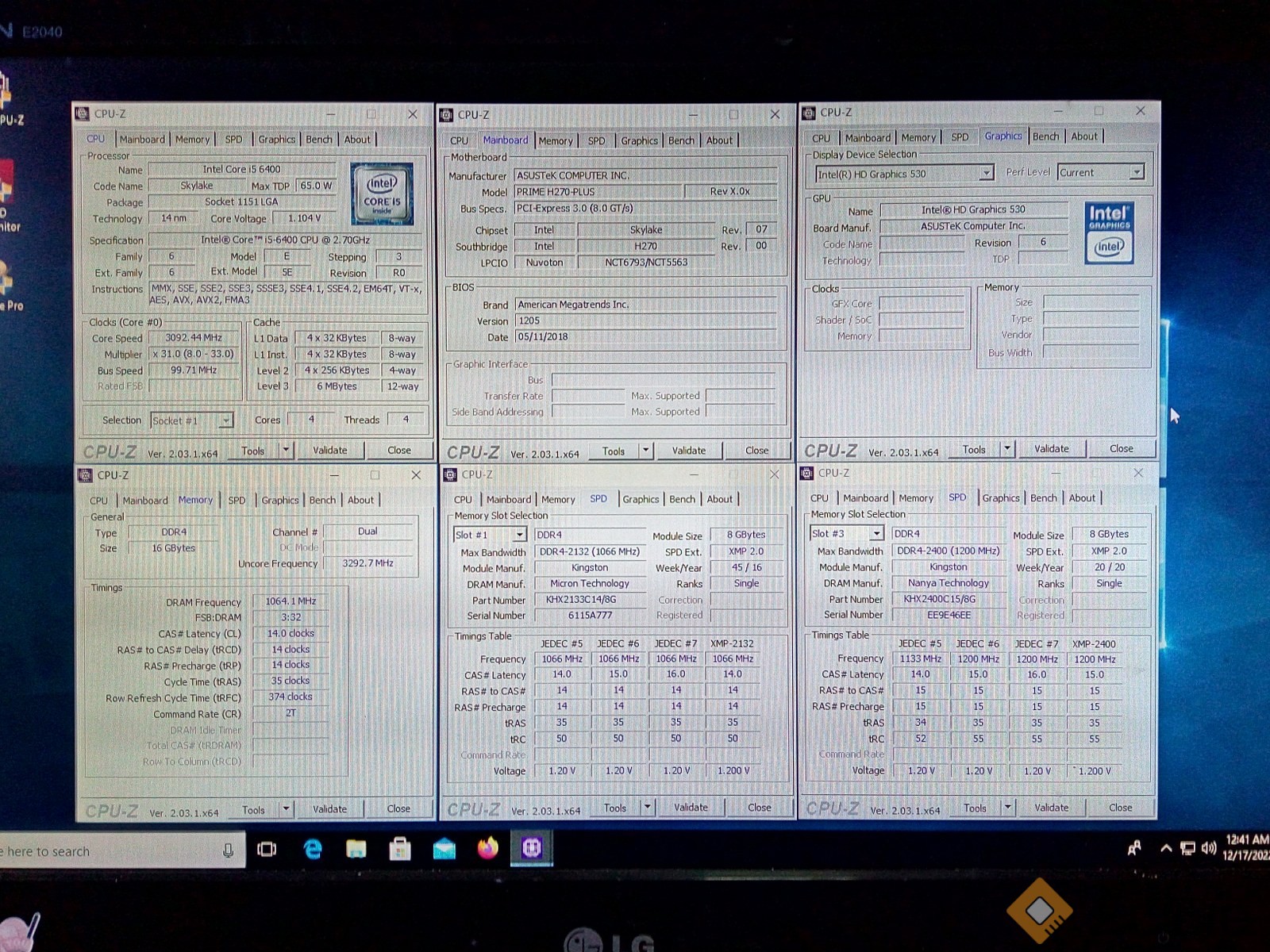Open the volume control in system tray

tap(1209, 848)
